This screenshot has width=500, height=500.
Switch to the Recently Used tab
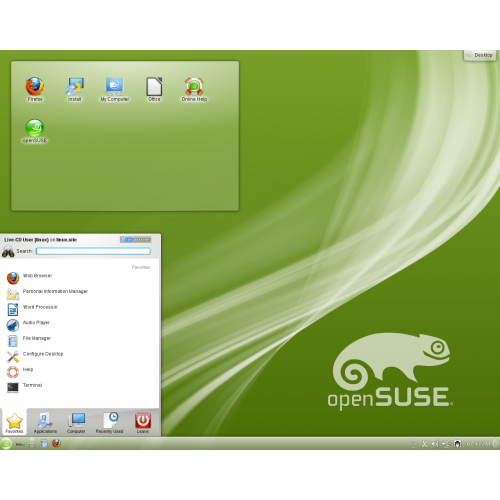(x=109, y=422)
